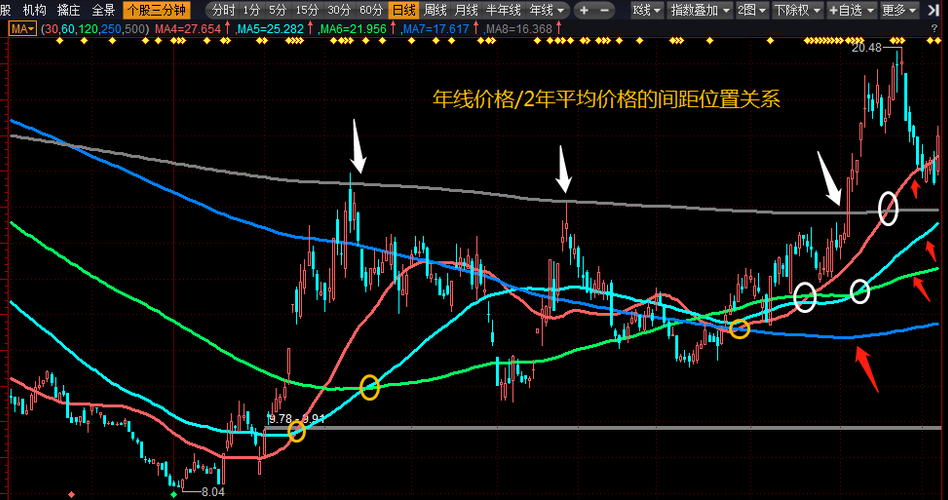The width and height of the screenshot is (948, 500).
Task: Zoom in the chart with the plus button
Action: click(584, 10)
